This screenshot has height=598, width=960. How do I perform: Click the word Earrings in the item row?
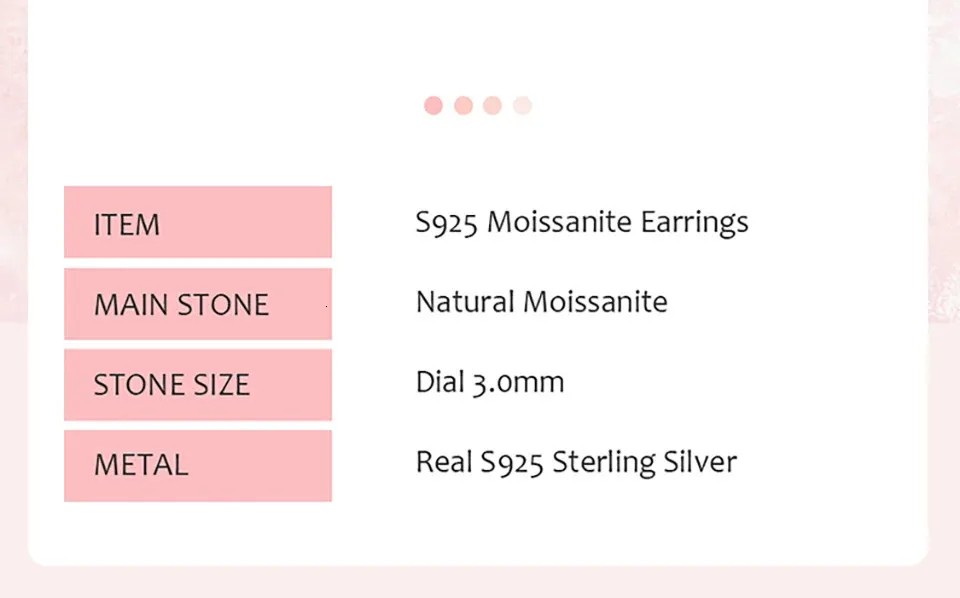[694, 222]
